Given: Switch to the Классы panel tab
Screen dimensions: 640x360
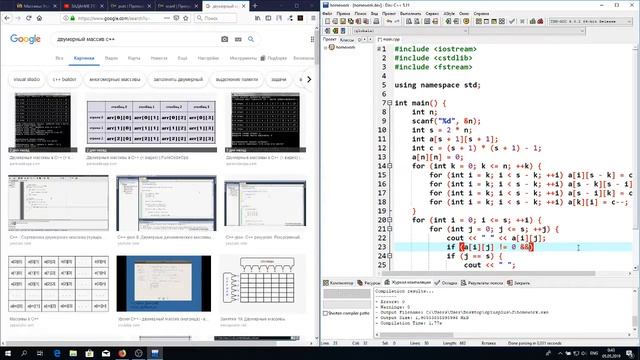Looking at the screenshot, I should 347,40.
